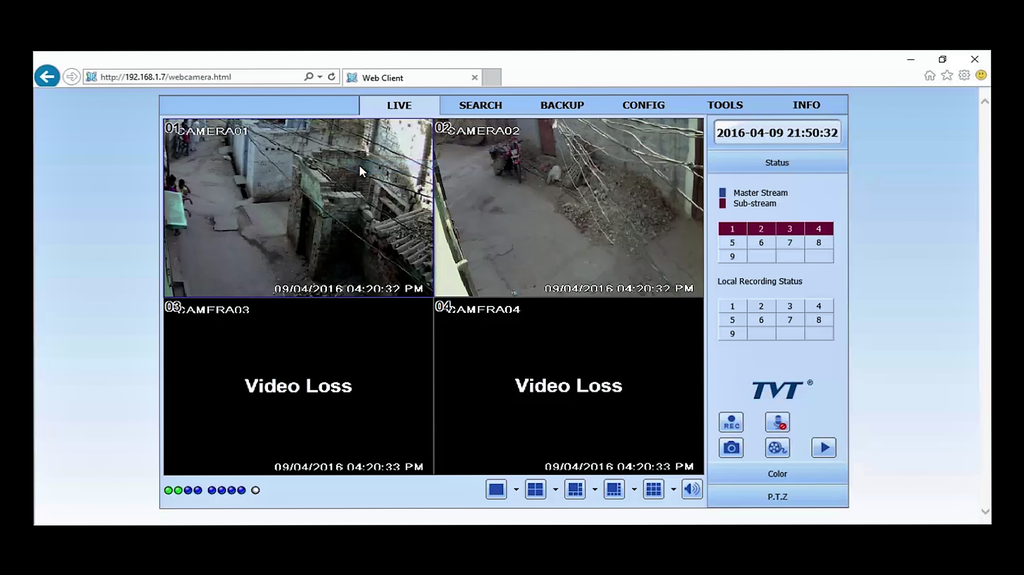Click the microphone talk icon
The height and width of the screenshot is (575, 1024).
(x=777, y=422)
